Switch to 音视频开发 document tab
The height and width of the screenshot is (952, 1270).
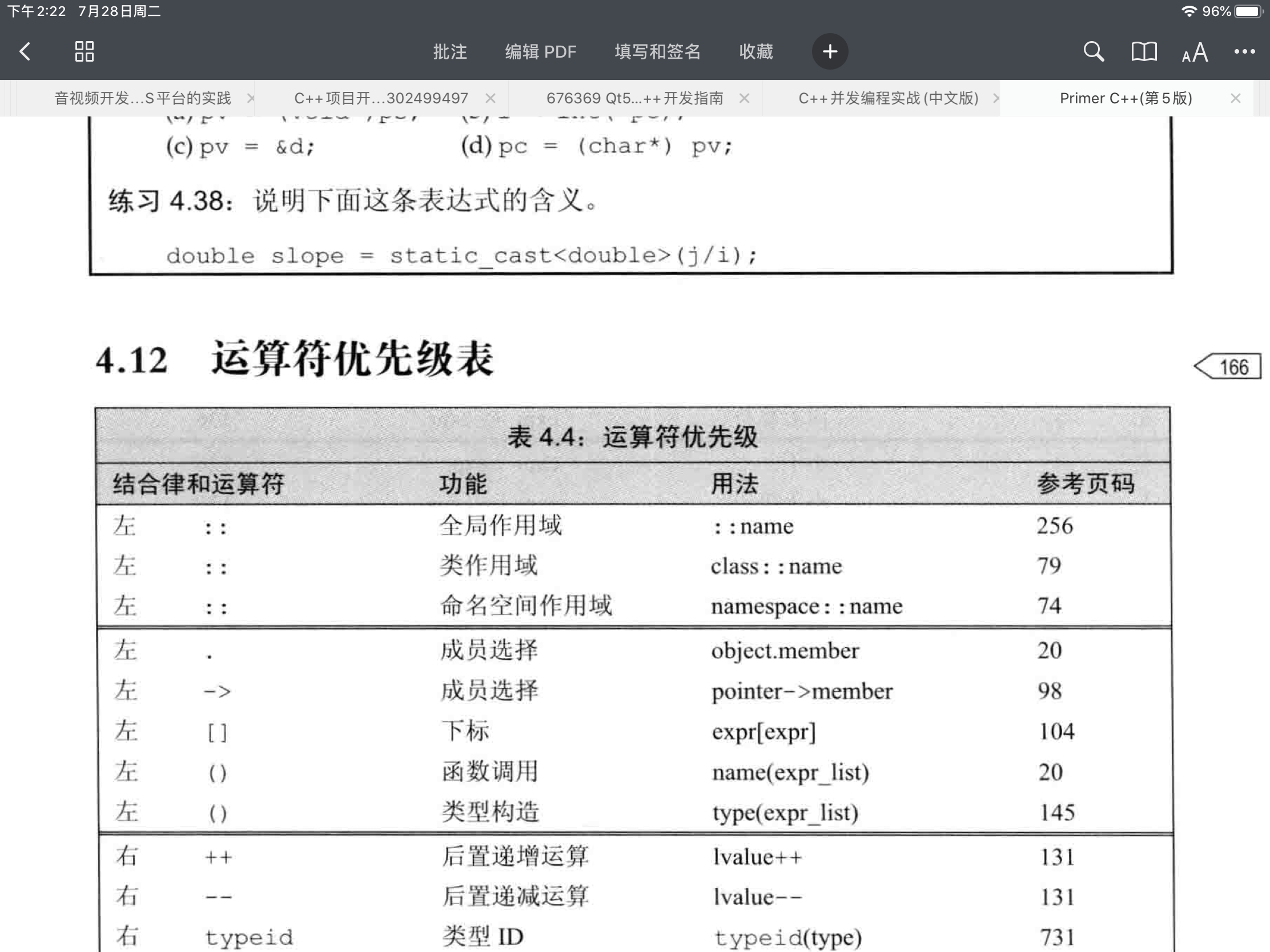[x=142, y=98]
